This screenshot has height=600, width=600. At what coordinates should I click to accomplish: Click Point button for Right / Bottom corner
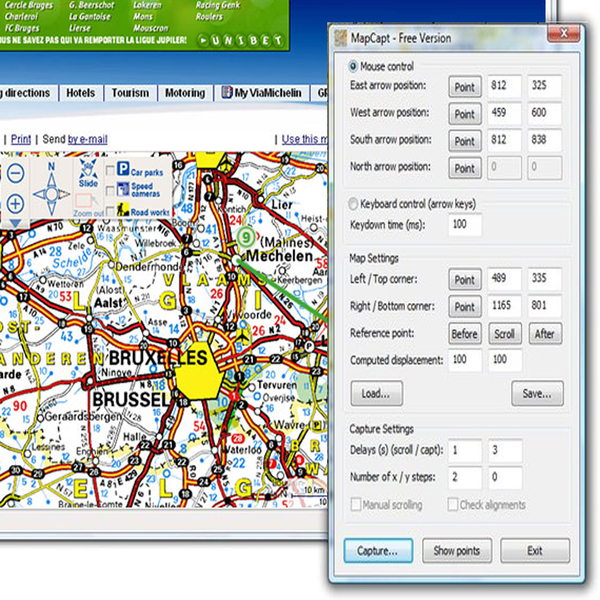pyautogui.click(x=465, y=307)
